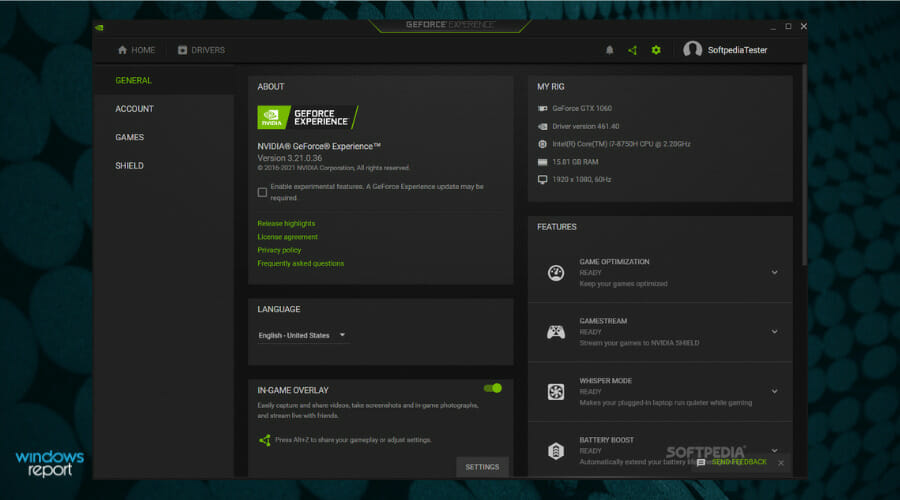Click the CPU icon beside Intel Core i7
The image size is (900, 500).
tap(542, 144)
